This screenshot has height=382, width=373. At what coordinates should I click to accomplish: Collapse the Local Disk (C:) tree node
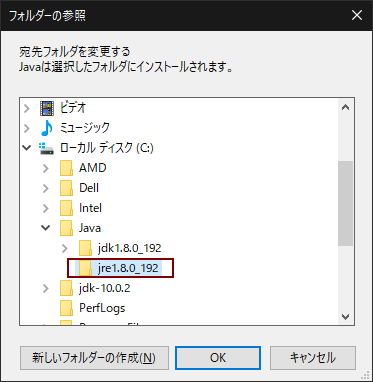click(x=27, y=148)
